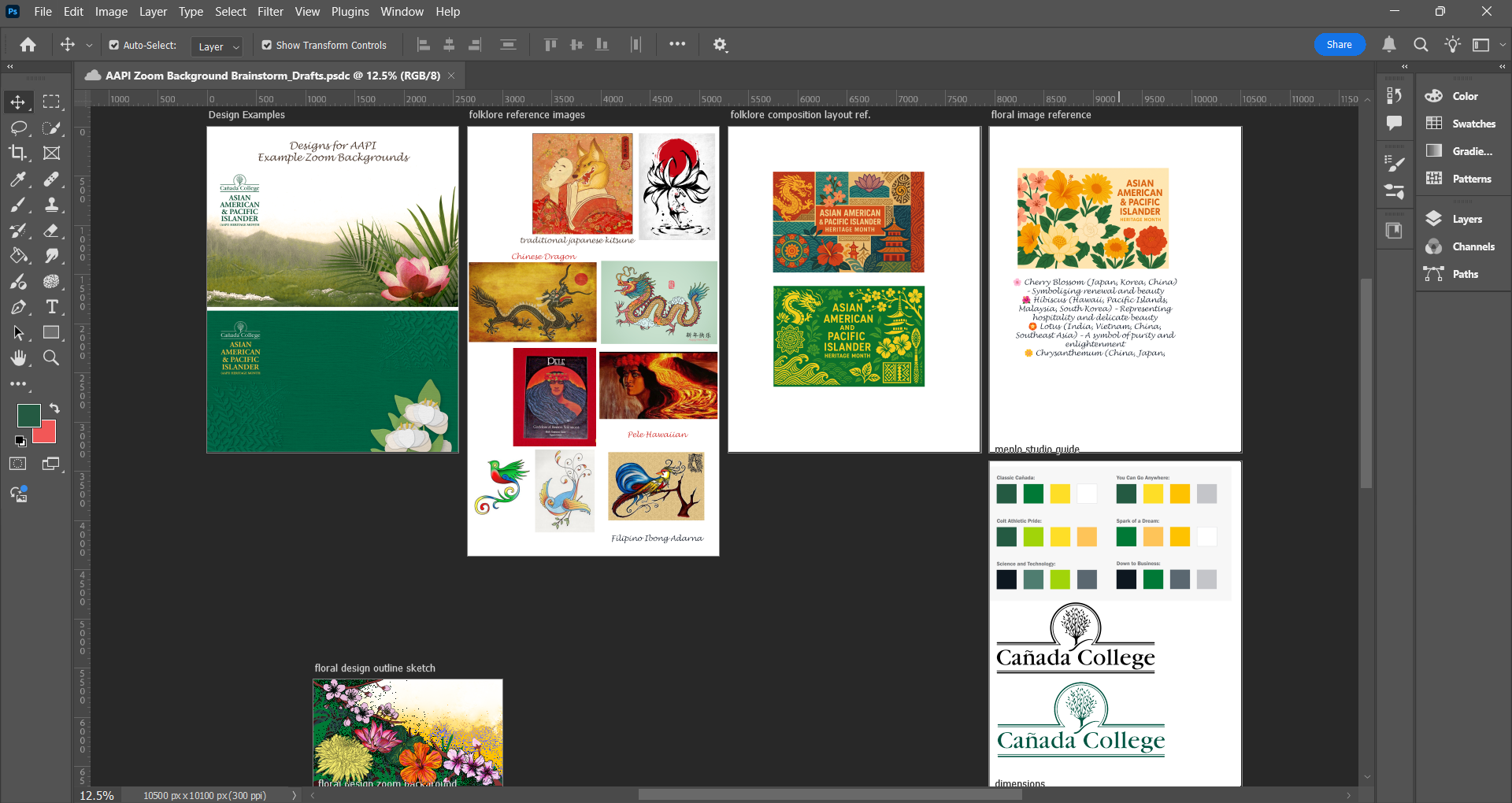Open the notifications bell

pos(1389,45)
